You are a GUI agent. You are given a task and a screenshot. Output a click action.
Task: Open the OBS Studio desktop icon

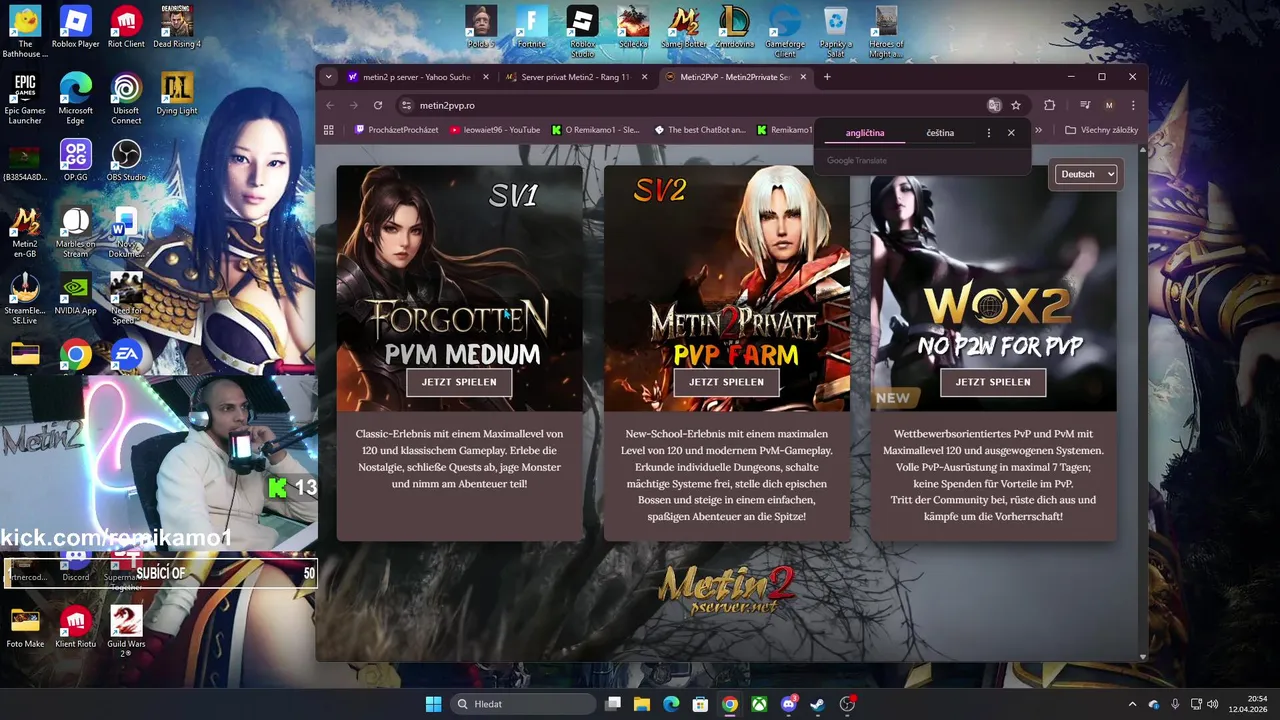[x=126, y=161]
